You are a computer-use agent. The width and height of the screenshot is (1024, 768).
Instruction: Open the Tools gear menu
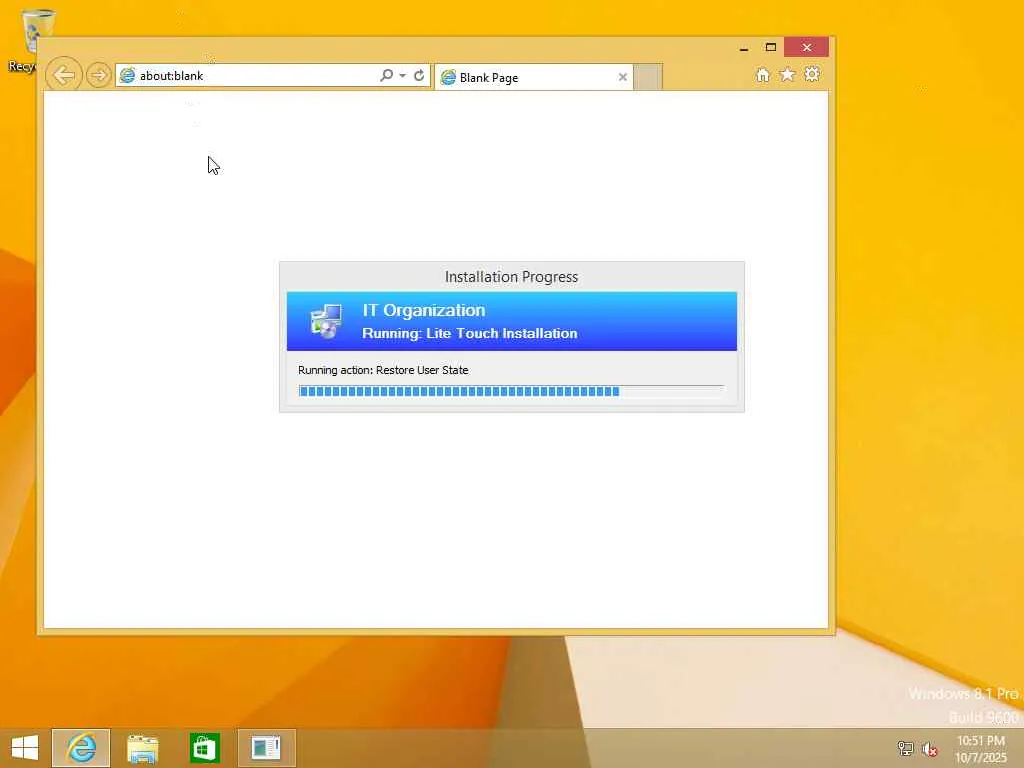point(812,74)
